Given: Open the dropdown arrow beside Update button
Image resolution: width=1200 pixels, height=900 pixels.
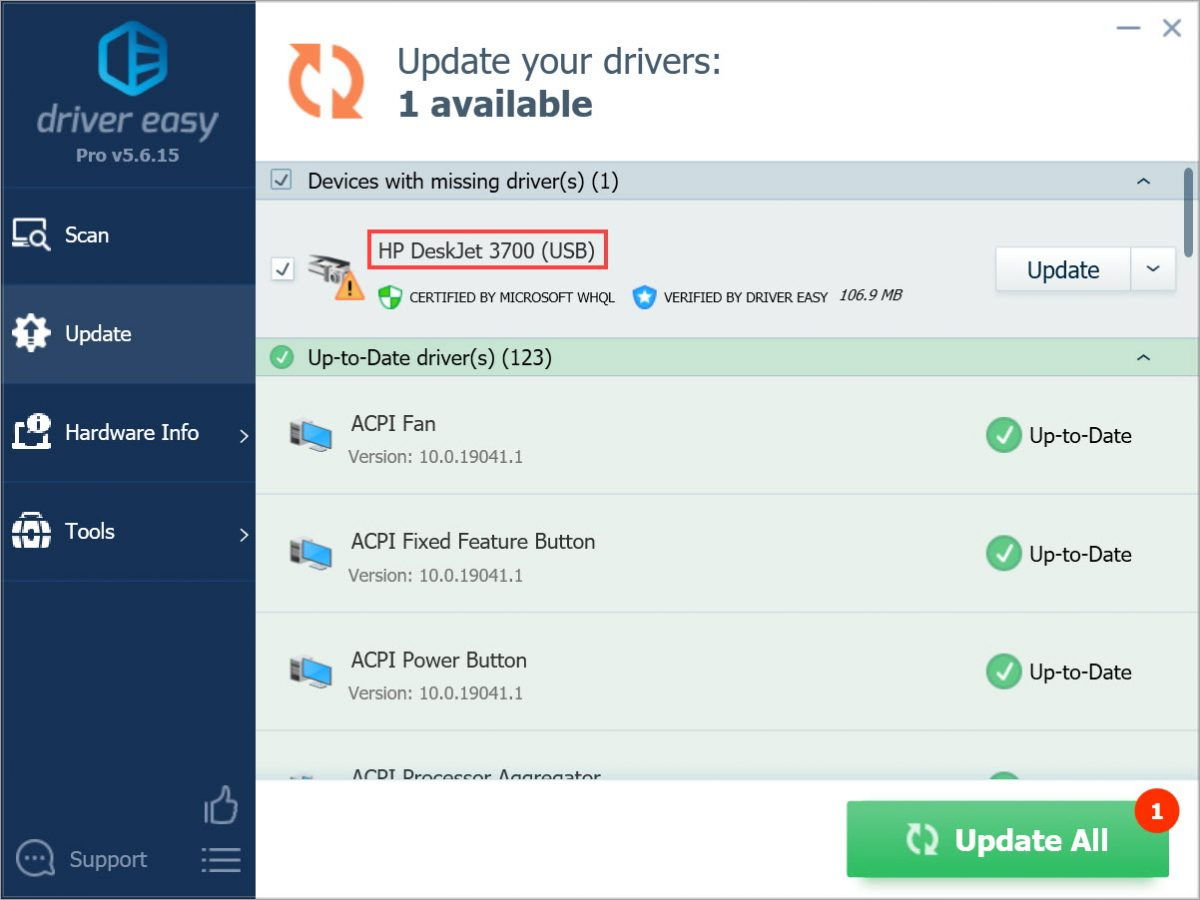Looking at the screenshot, I should pos(1153,270).
